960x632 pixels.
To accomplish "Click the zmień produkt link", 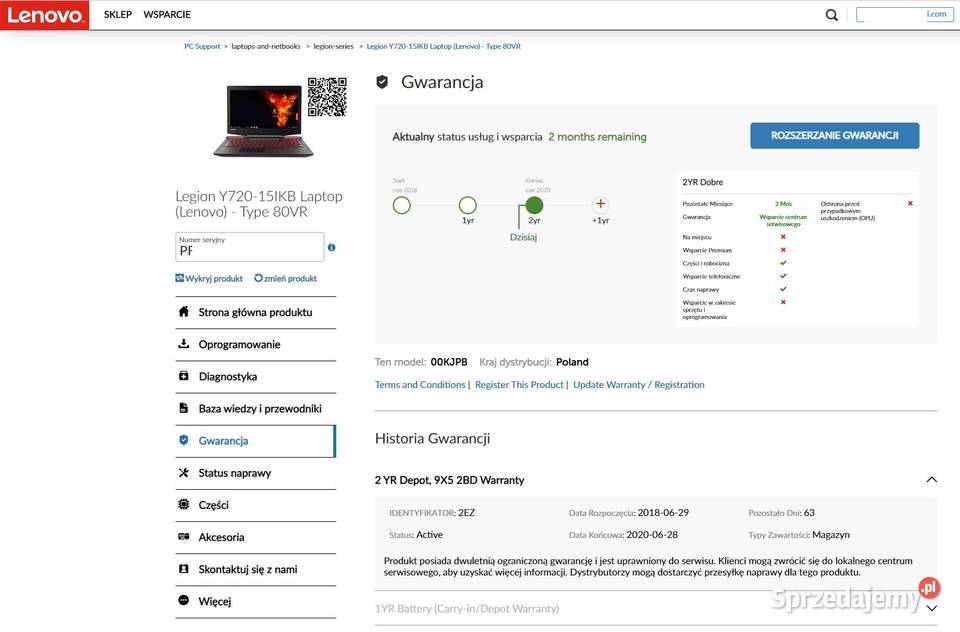I will click(290, 279).
